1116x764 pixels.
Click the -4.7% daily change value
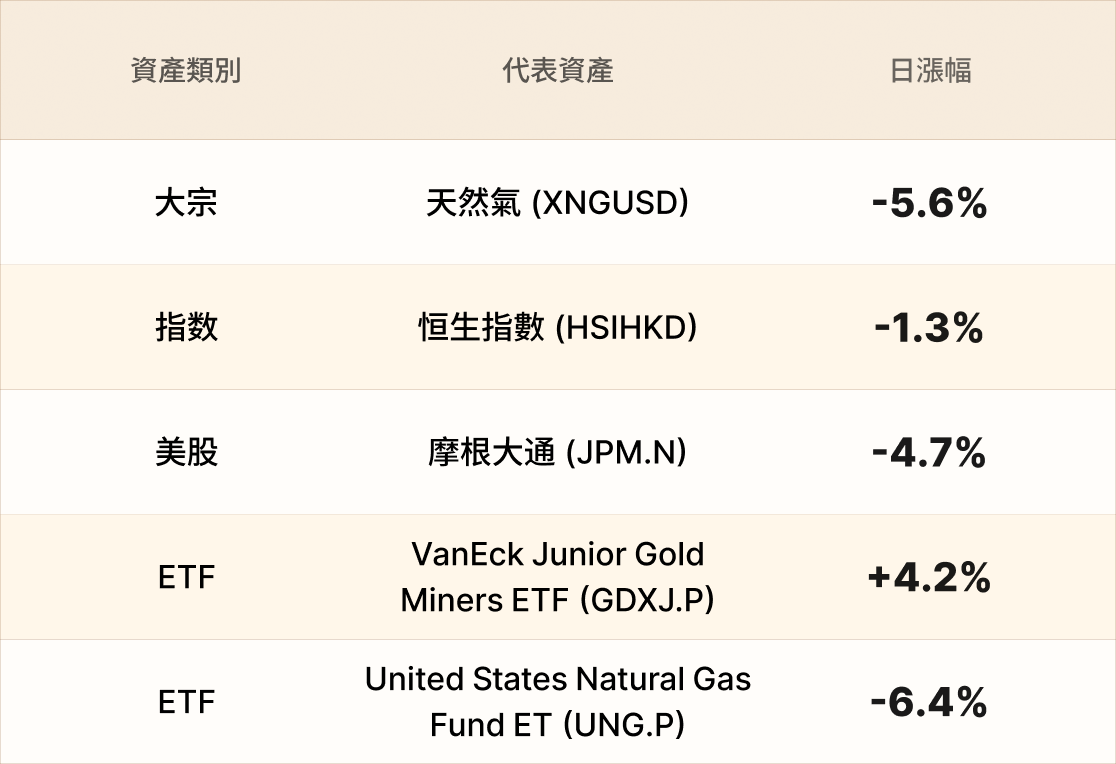point(930,453)
